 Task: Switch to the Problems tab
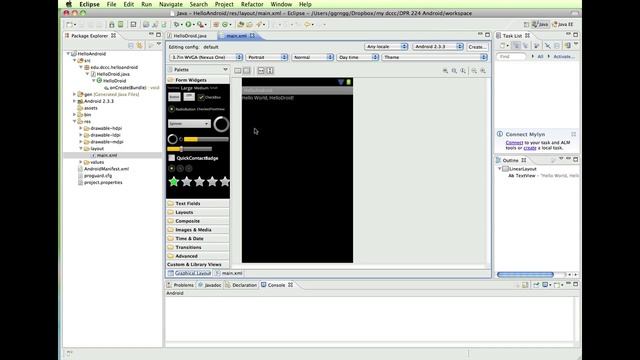(180, 285)
